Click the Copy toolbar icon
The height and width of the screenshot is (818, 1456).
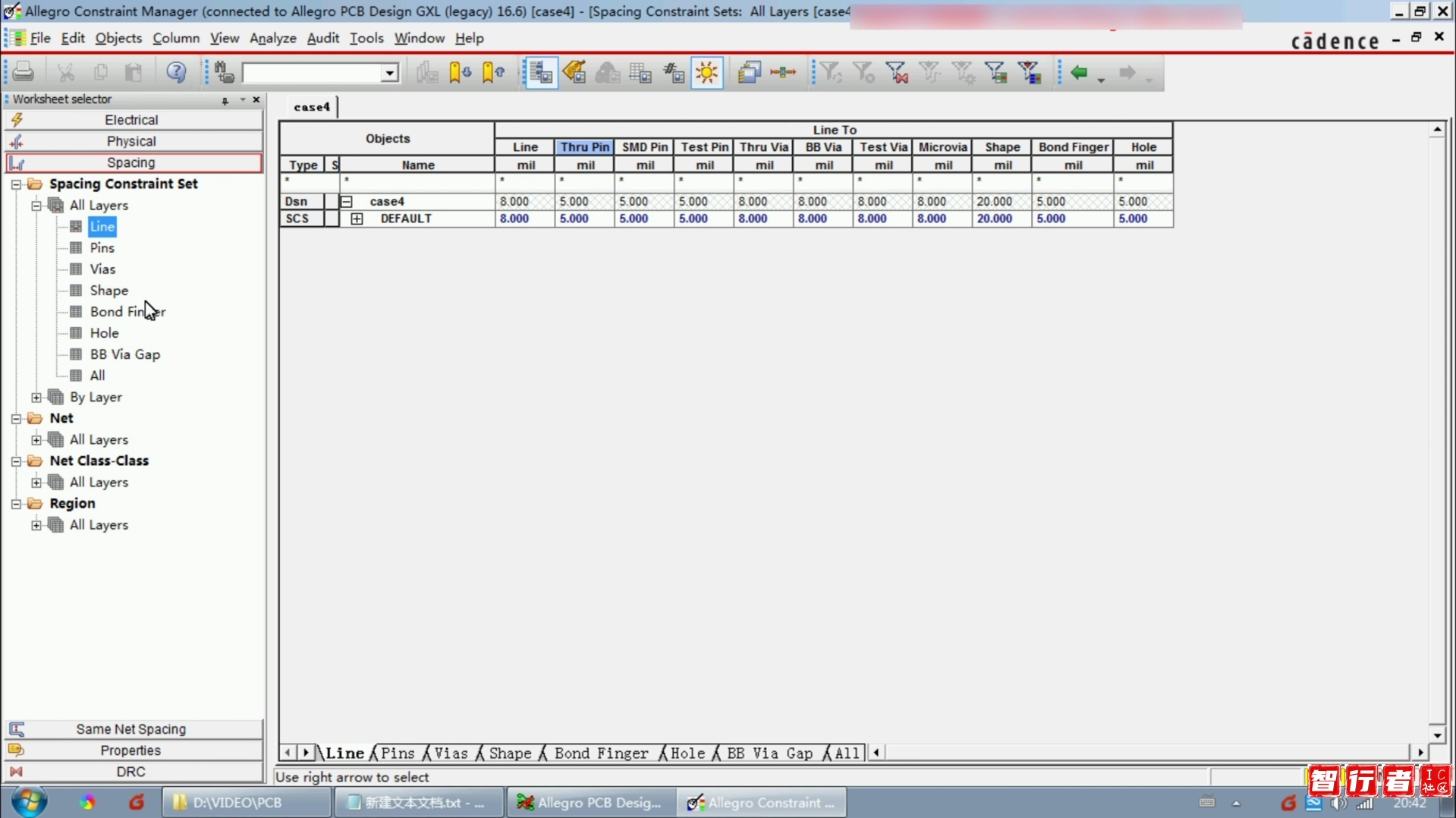click(100, 72)
